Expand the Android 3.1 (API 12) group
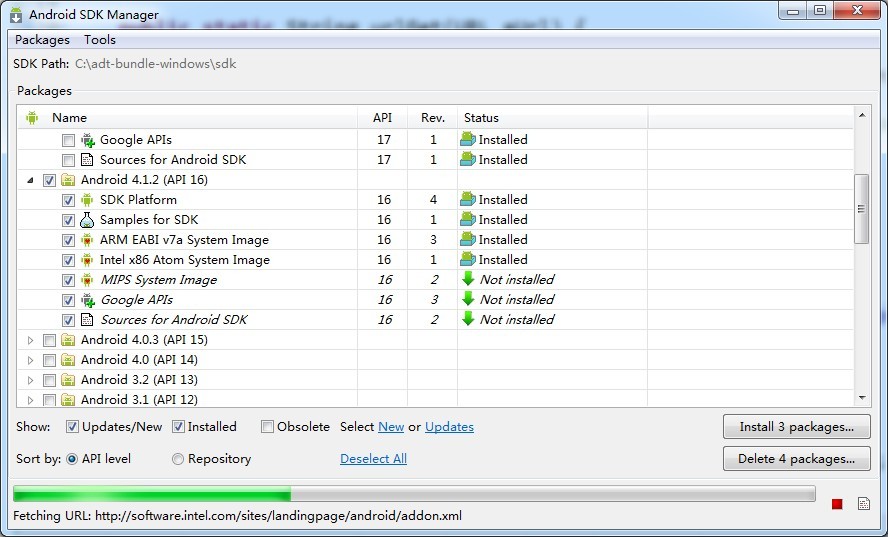Screen dimensions: 888x537 click(x=31, y=400)
